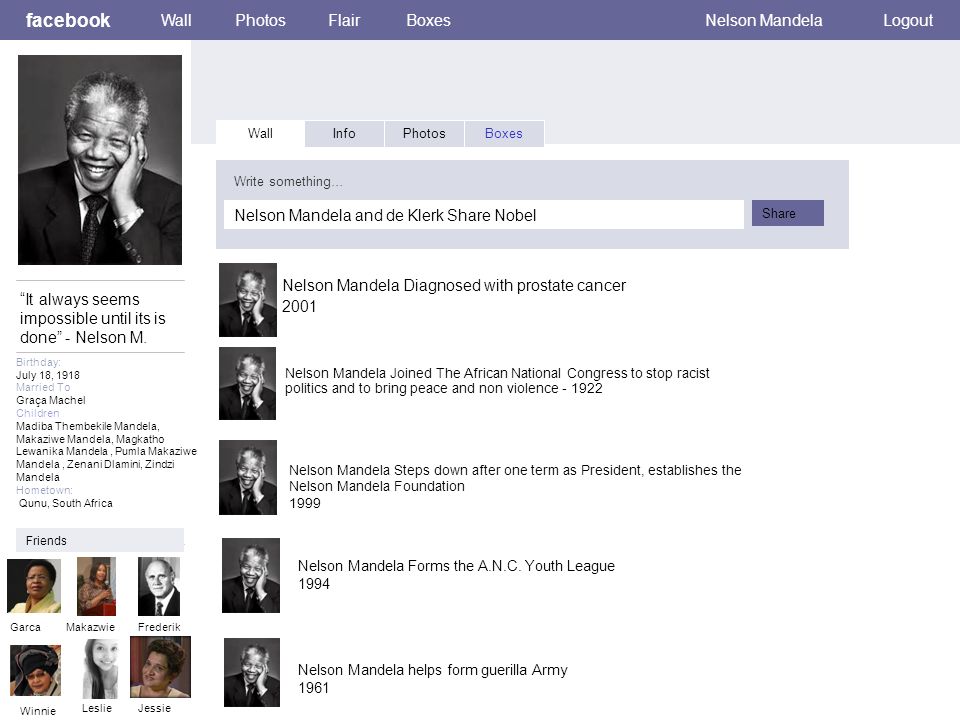Click the quote 'It always seems impossible'

point(92,318)
